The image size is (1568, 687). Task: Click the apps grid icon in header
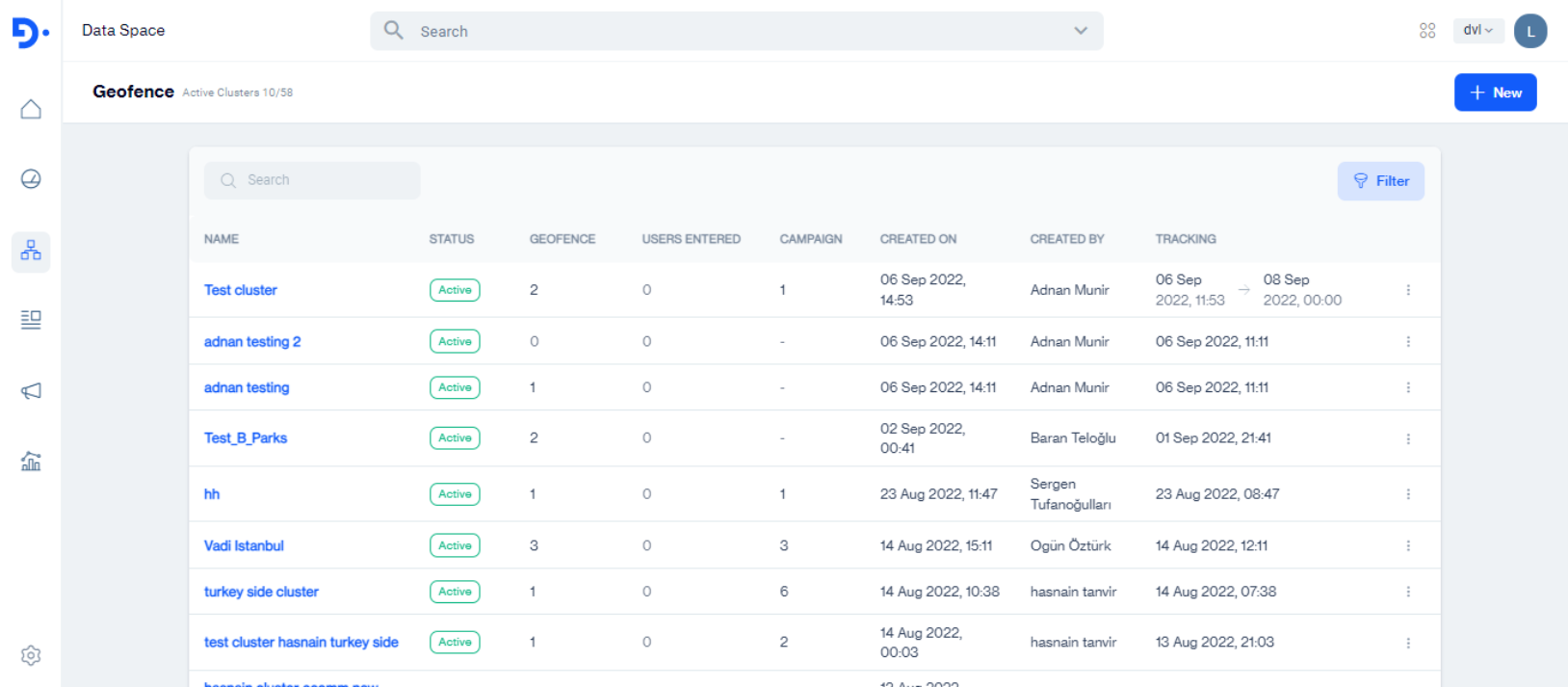1427,31
